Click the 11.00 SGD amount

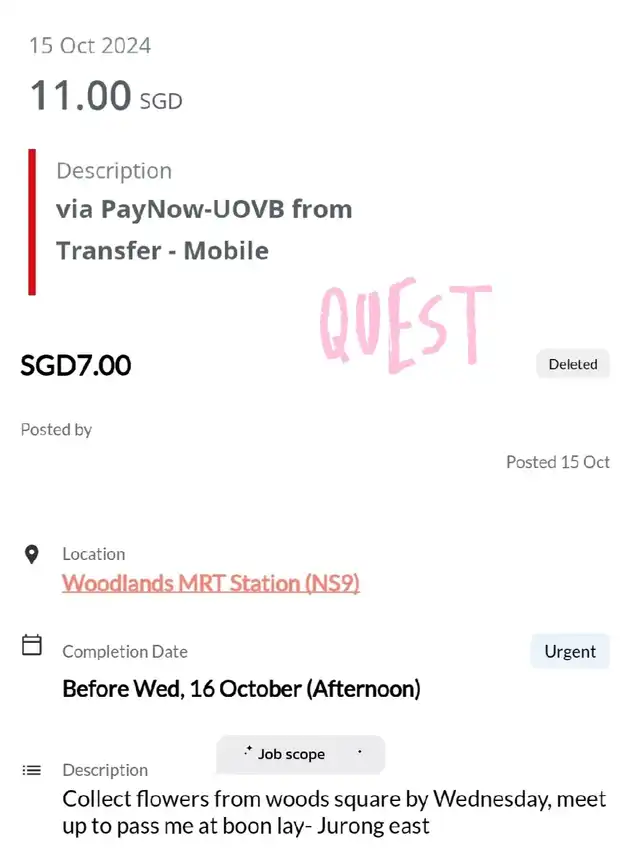click(x=106, y=96)
